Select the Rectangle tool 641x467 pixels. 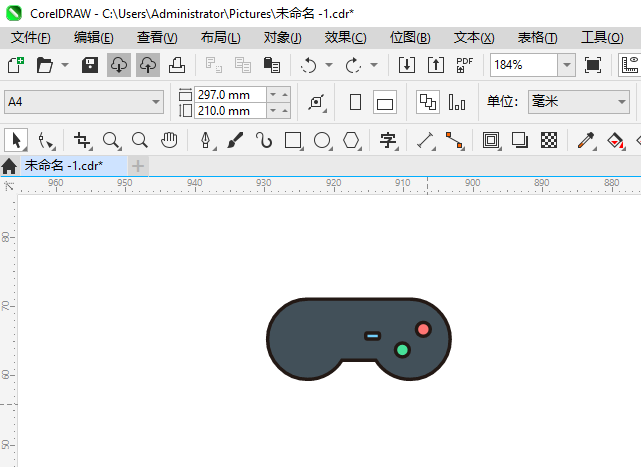click(x=294, y=141)
